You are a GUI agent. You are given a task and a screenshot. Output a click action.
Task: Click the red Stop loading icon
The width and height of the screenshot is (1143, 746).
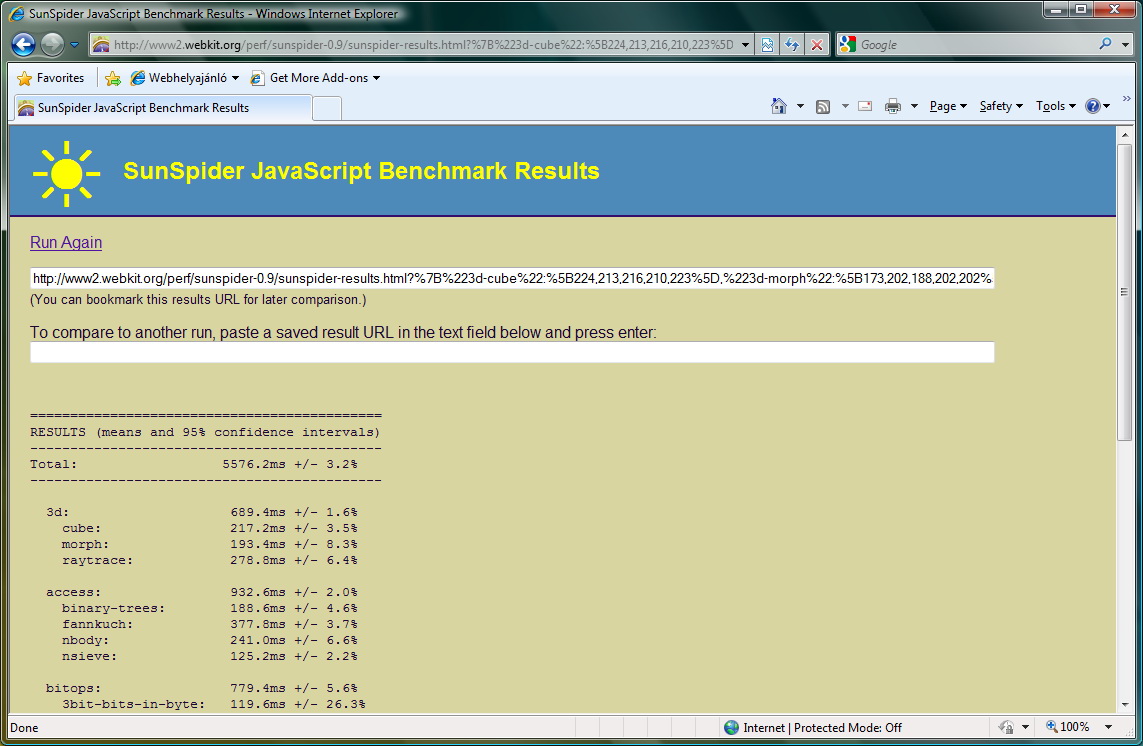click(817, 45)
